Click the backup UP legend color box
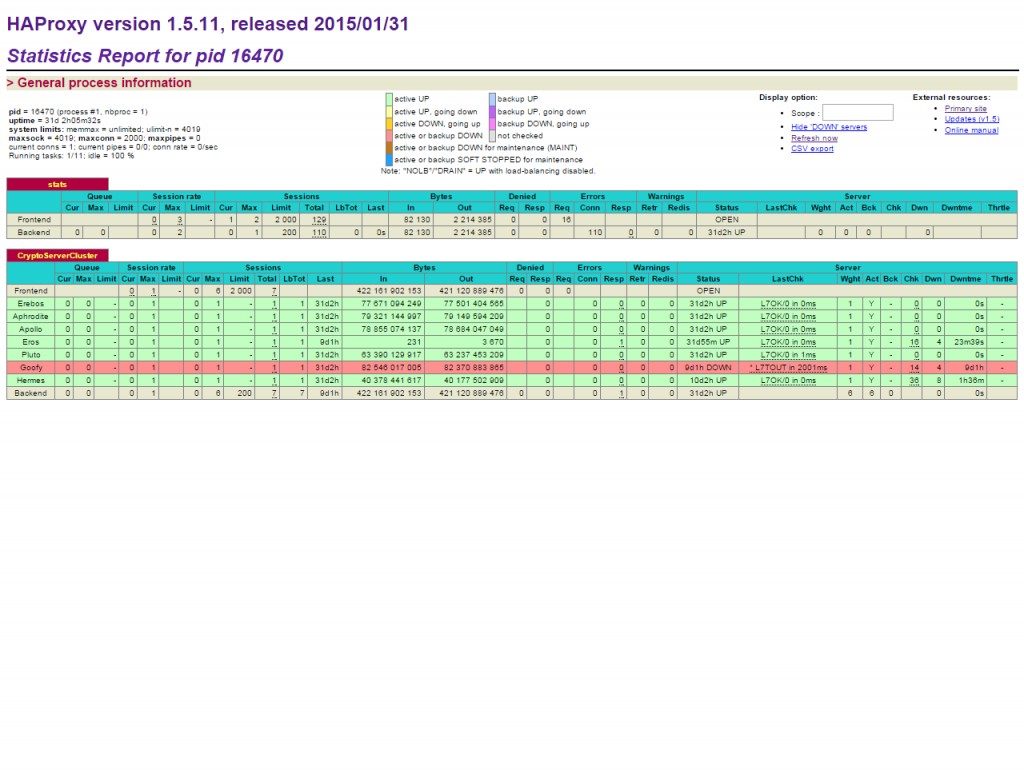Viewport: 1024px width, 770px height. click(x=492, y=99)
